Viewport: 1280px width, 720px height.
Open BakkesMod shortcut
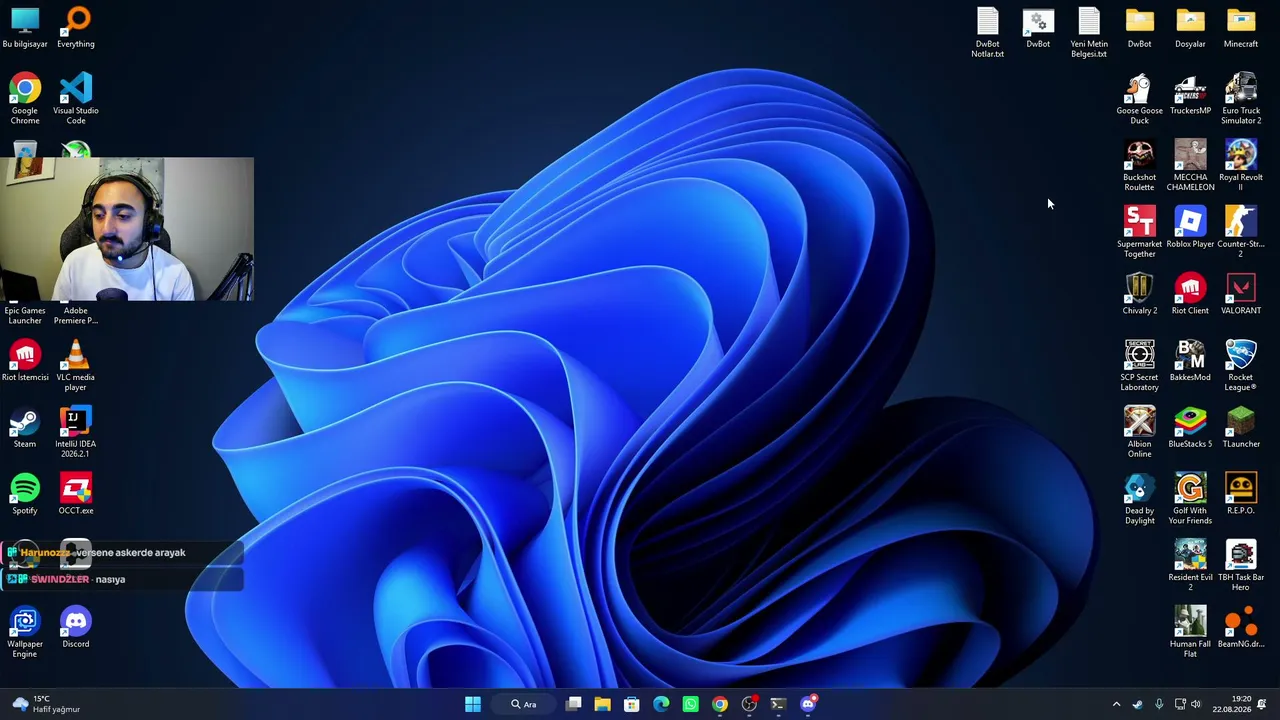tap(1190, 360)
